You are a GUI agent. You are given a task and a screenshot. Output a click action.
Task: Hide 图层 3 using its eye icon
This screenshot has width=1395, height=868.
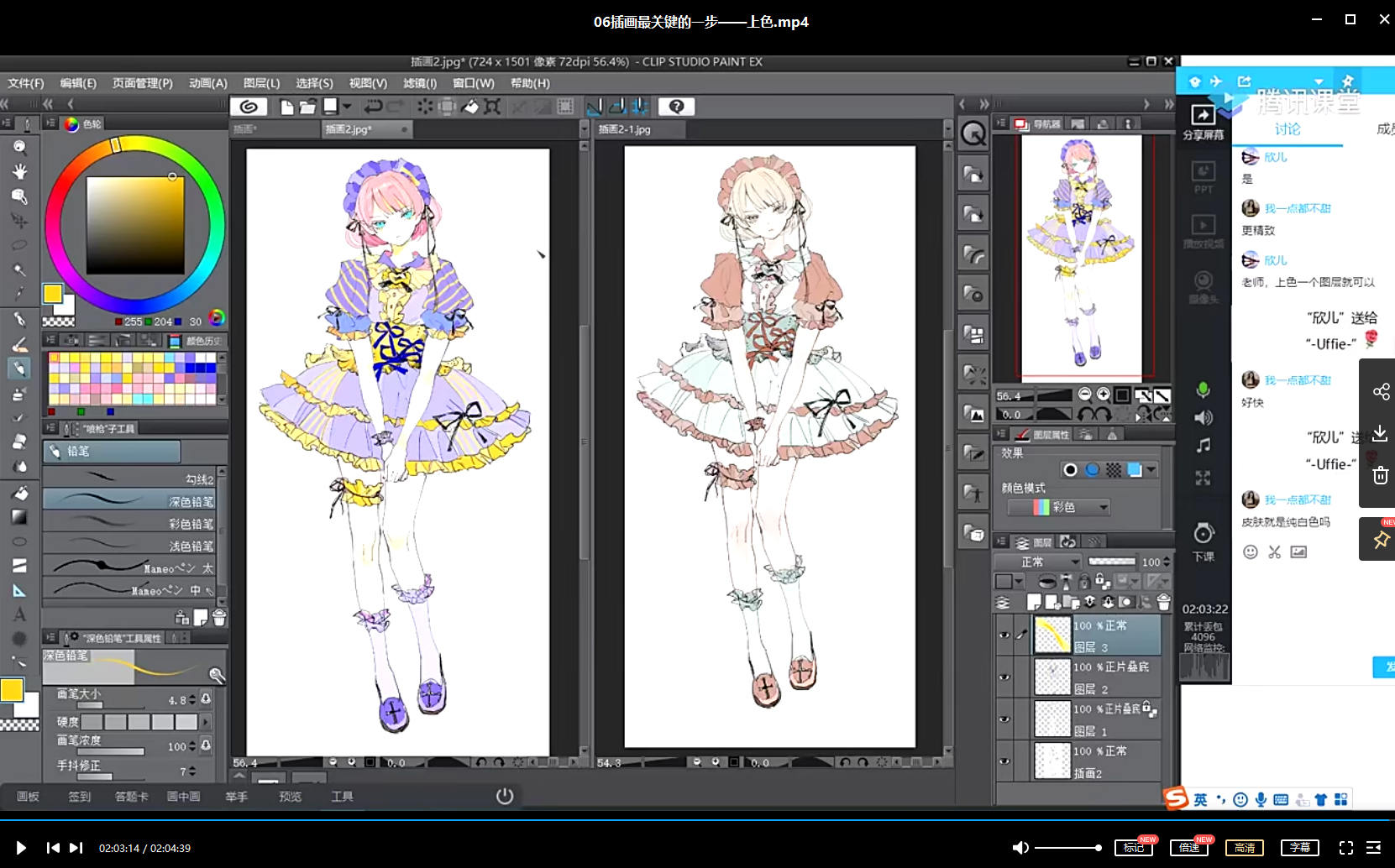(x=1004, y=635)
